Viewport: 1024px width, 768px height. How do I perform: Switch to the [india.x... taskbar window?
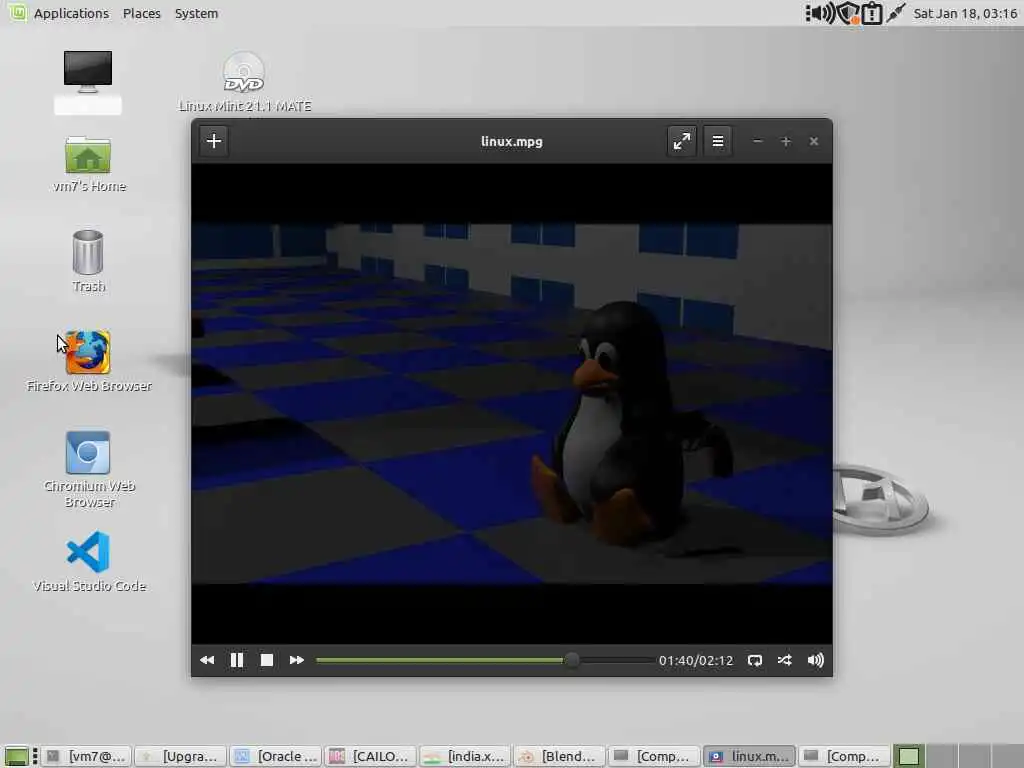466,756
